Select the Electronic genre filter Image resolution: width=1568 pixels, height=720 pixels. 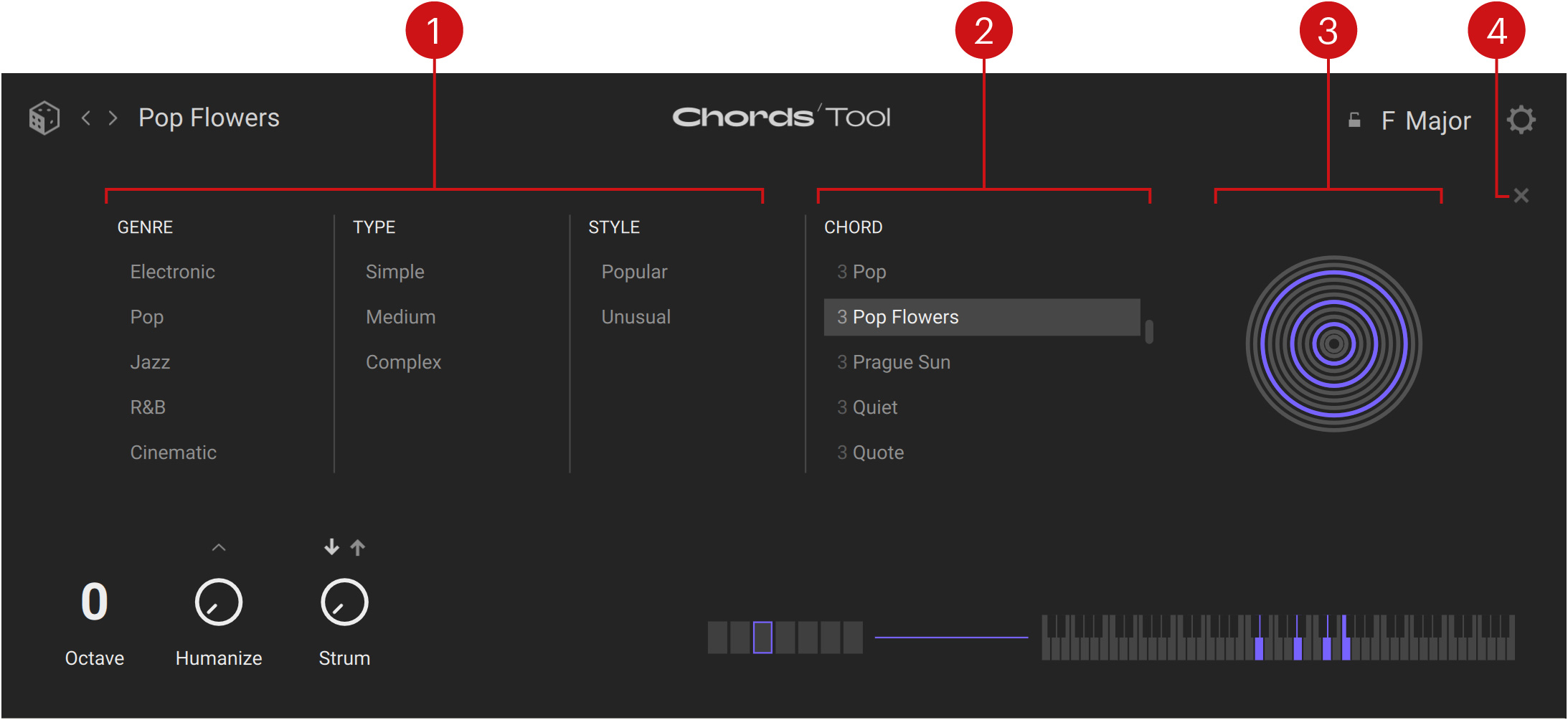coord(172,272)
